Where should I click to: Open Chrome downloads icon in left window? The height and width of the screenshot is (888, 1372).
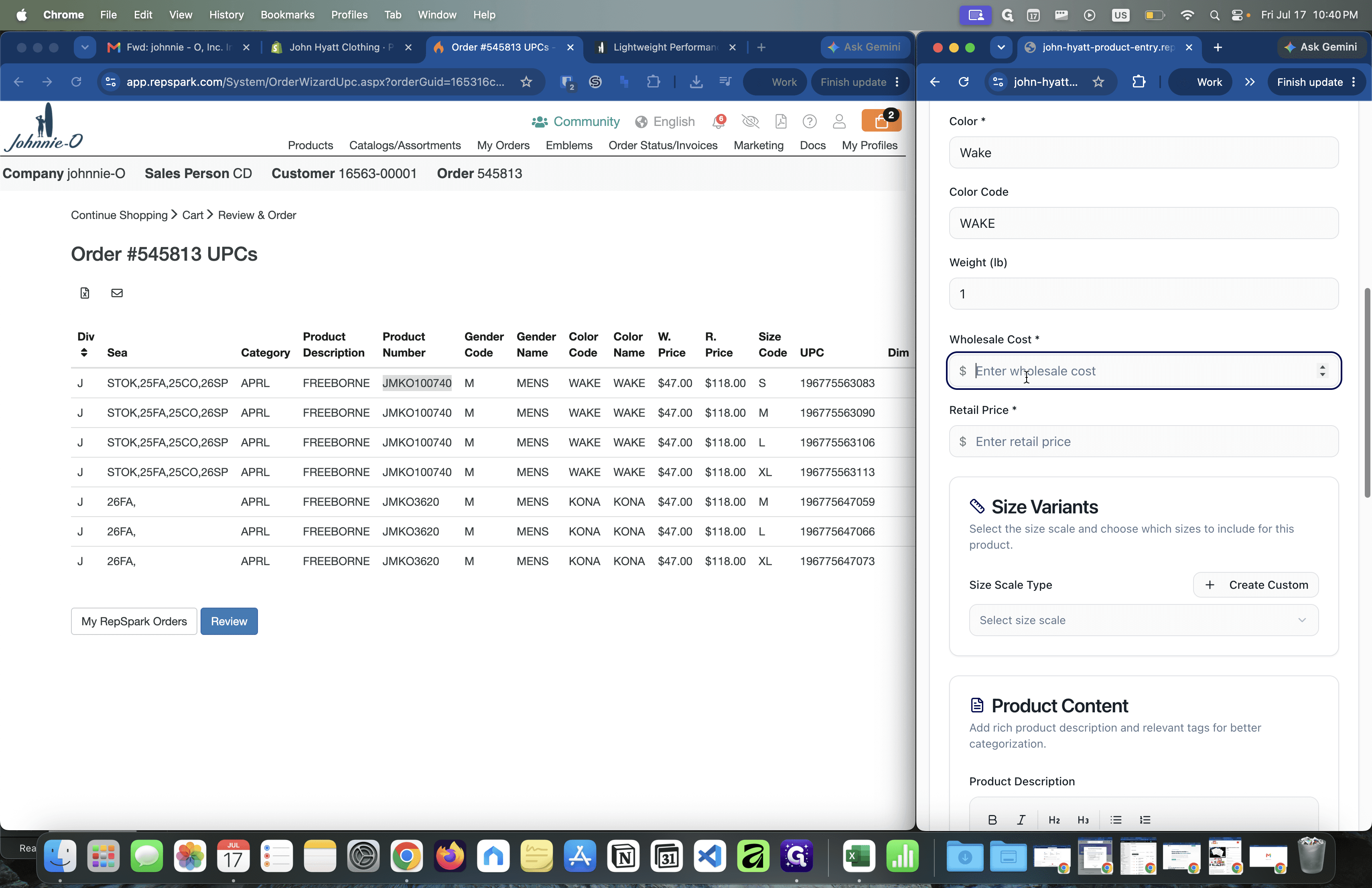click(696, 82)
